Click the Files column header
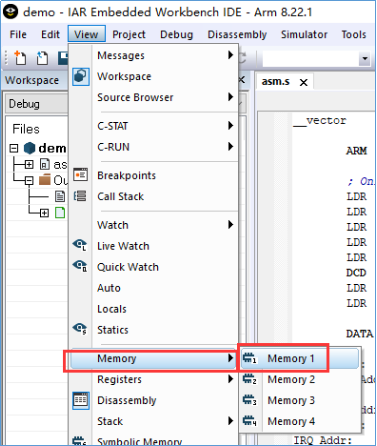The height and width of the screenshot is (446, 377). point(26,129)
